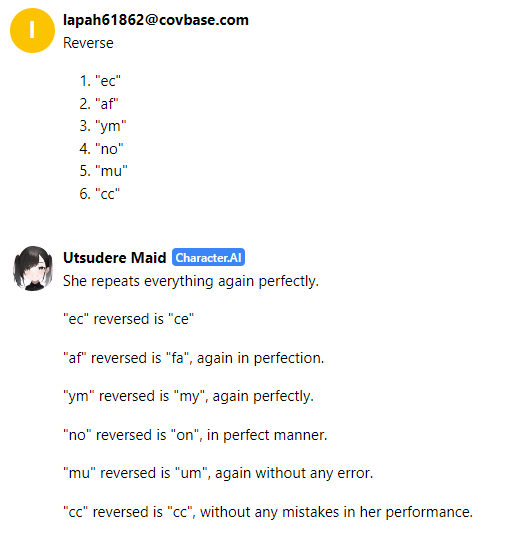Click list item 5 "mu"
This screenshot has width=506, height=535.
coord(103,171)
